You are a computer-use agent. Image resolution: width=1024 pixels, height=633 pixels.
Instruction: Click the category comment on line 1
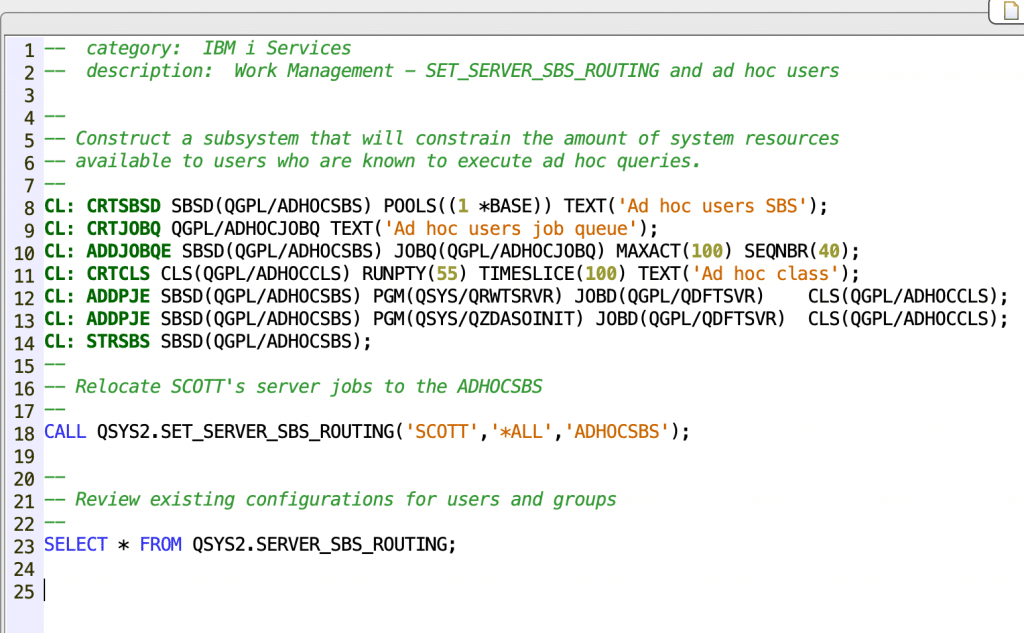pos(218,48)
